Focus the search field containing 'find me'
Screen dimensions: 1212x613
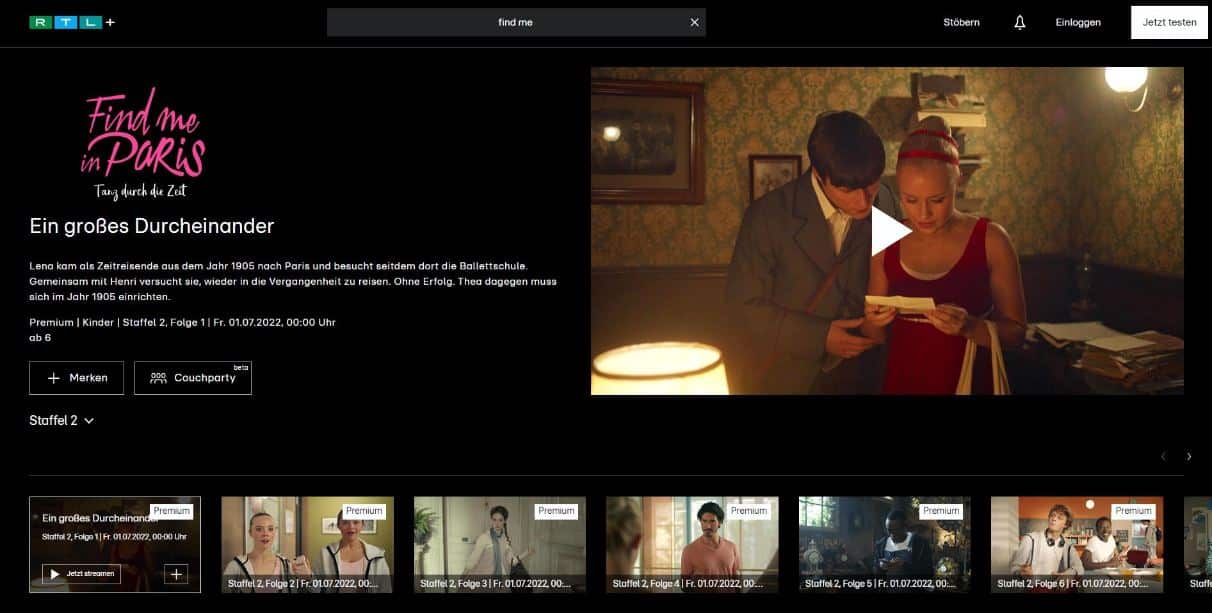click(516, 22)
